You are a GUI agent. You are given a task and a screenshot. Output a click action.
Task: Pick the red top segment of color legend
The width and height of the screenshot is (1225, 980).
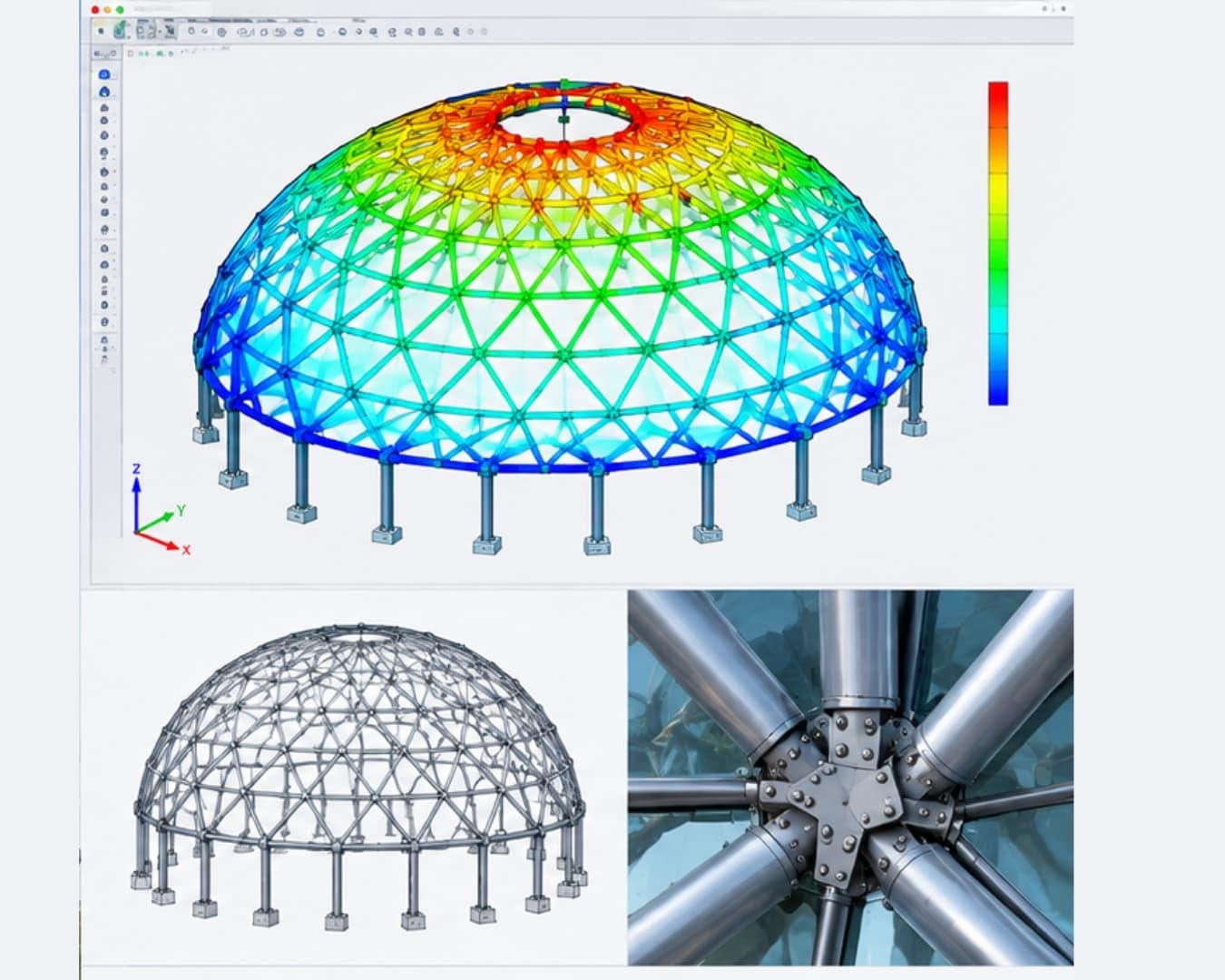tap(998, 103)
